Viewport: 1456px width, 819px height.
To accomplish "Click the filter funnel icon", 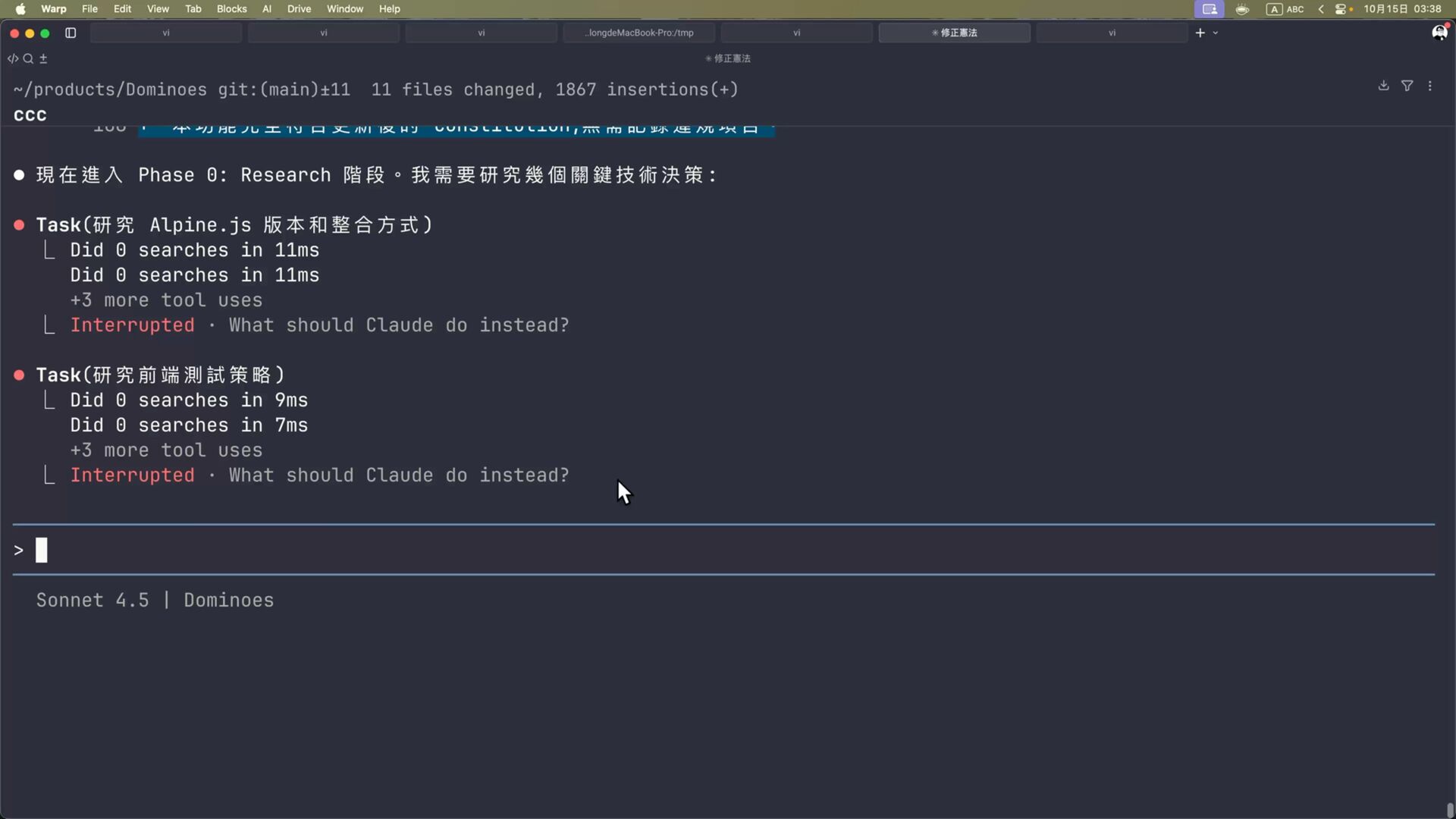I will pos(1407,86).
